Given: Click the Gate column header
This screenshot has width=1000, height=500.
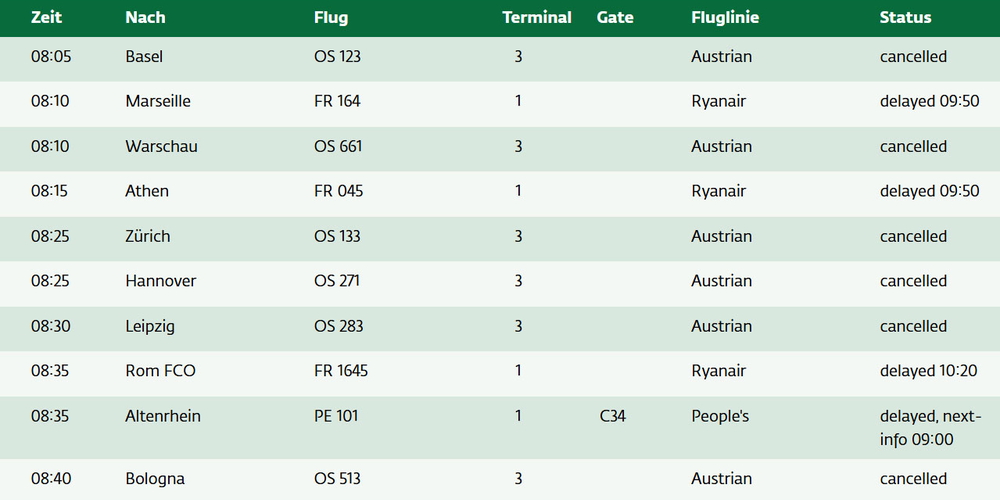Looking at the screenshot, I should pos(614,17).
